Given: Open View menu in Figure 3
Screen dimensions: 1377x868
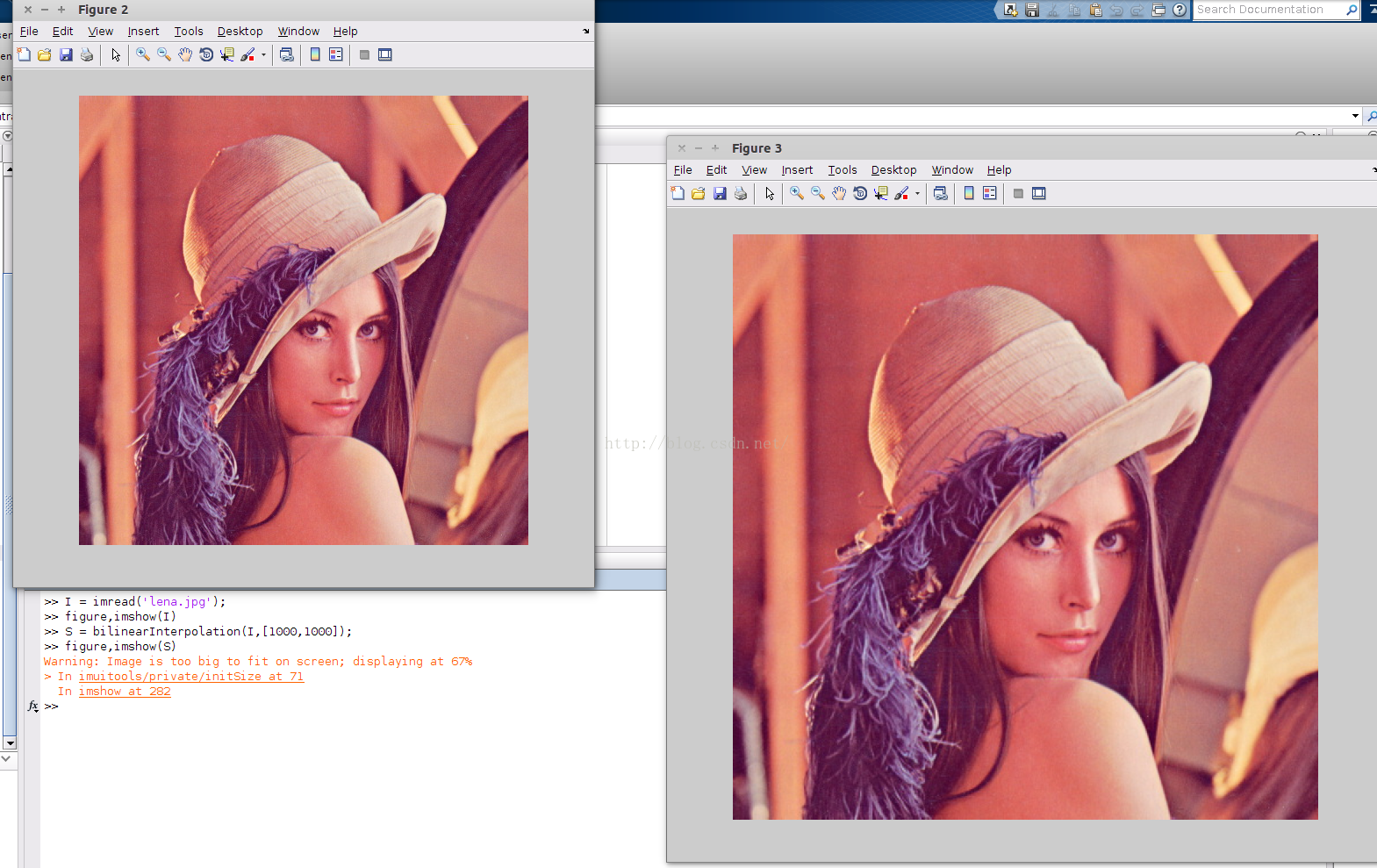Looking at the screenshot, I should (754, 170).
